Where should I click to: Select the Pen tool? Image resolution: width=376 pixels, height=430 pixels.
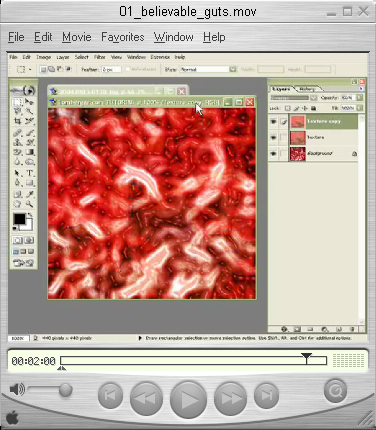point(18,183)
